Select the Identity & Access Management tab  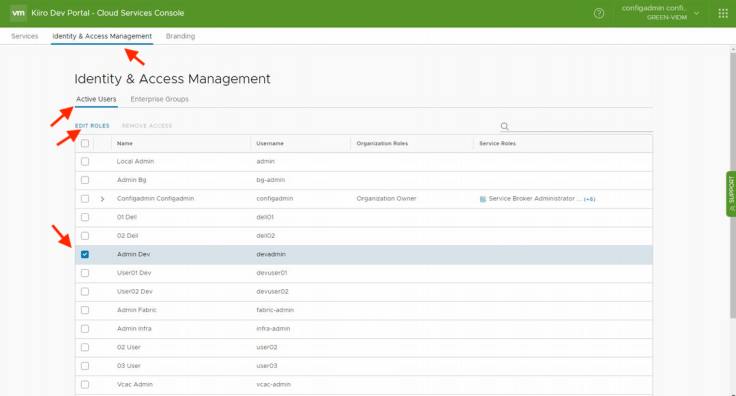(x=102, y=36)
